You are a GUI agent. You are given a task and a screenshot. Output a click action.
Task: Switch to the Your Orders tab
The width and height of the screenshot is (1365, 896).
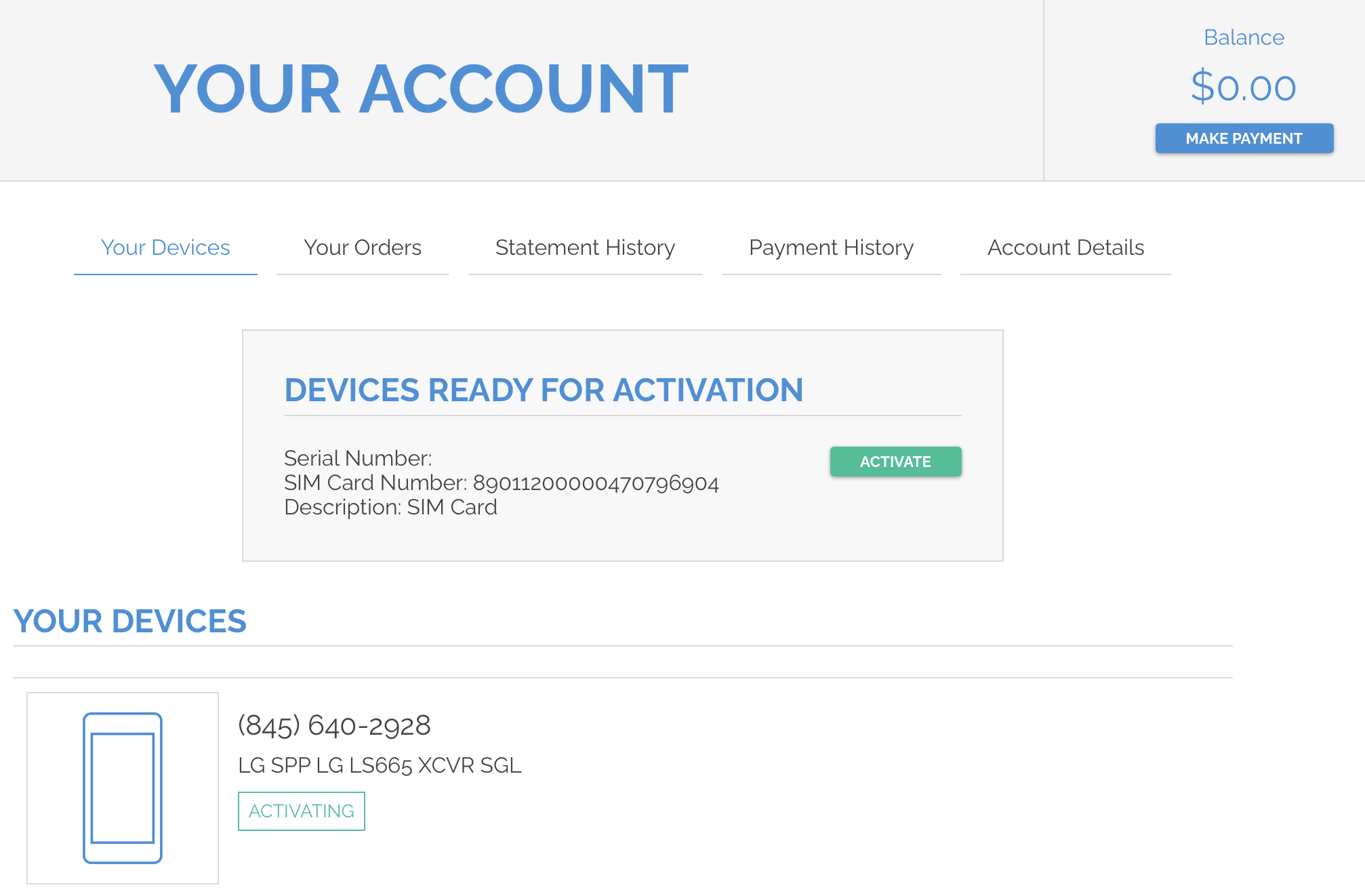(x=363, y=248)
